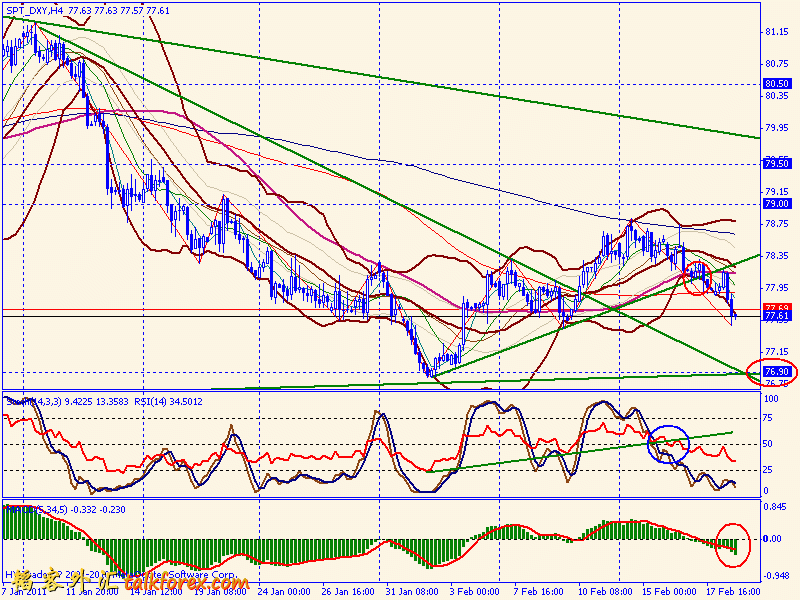This screenshot has width=800, height=600.
Task: Click the 79.15 price axis label
Action: [x=777, y=192]
